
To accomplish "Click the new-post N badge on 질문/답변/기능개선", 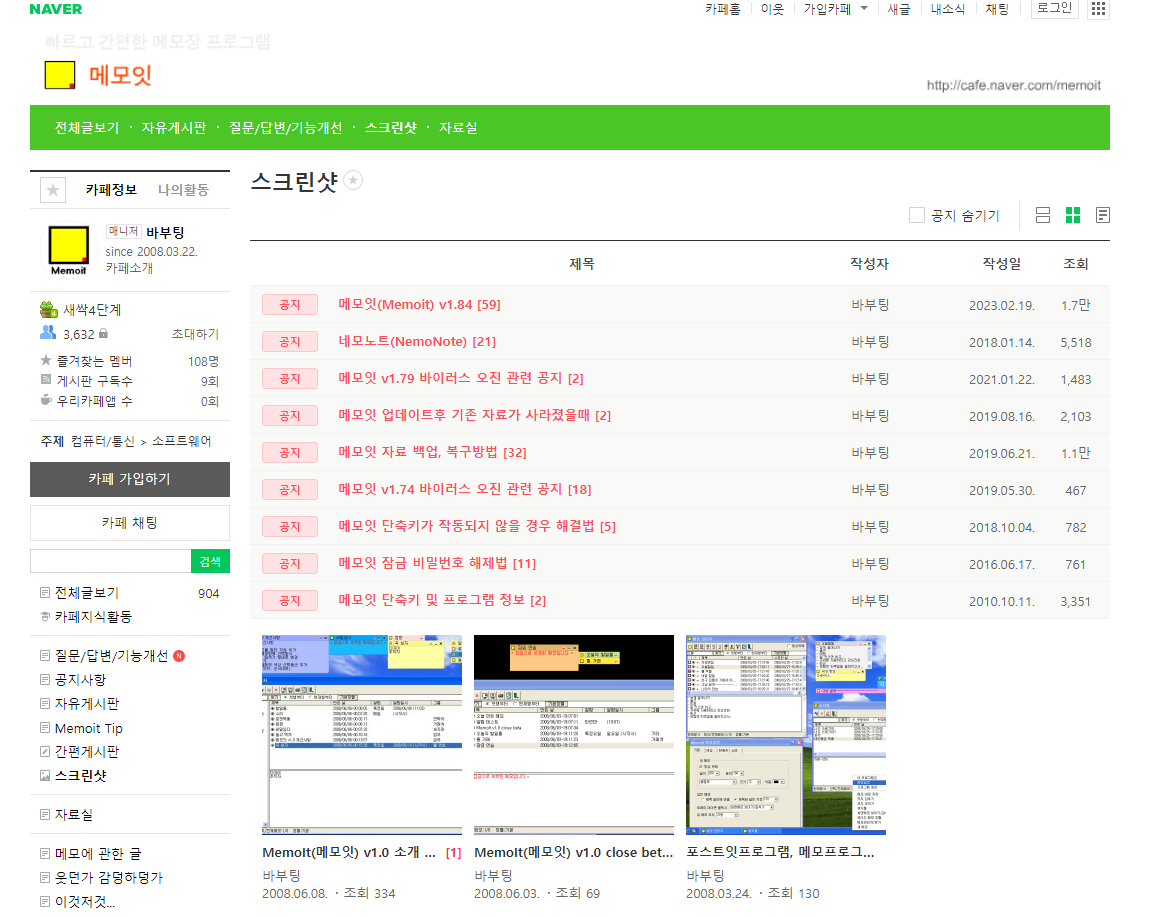I will coord(178,656).
